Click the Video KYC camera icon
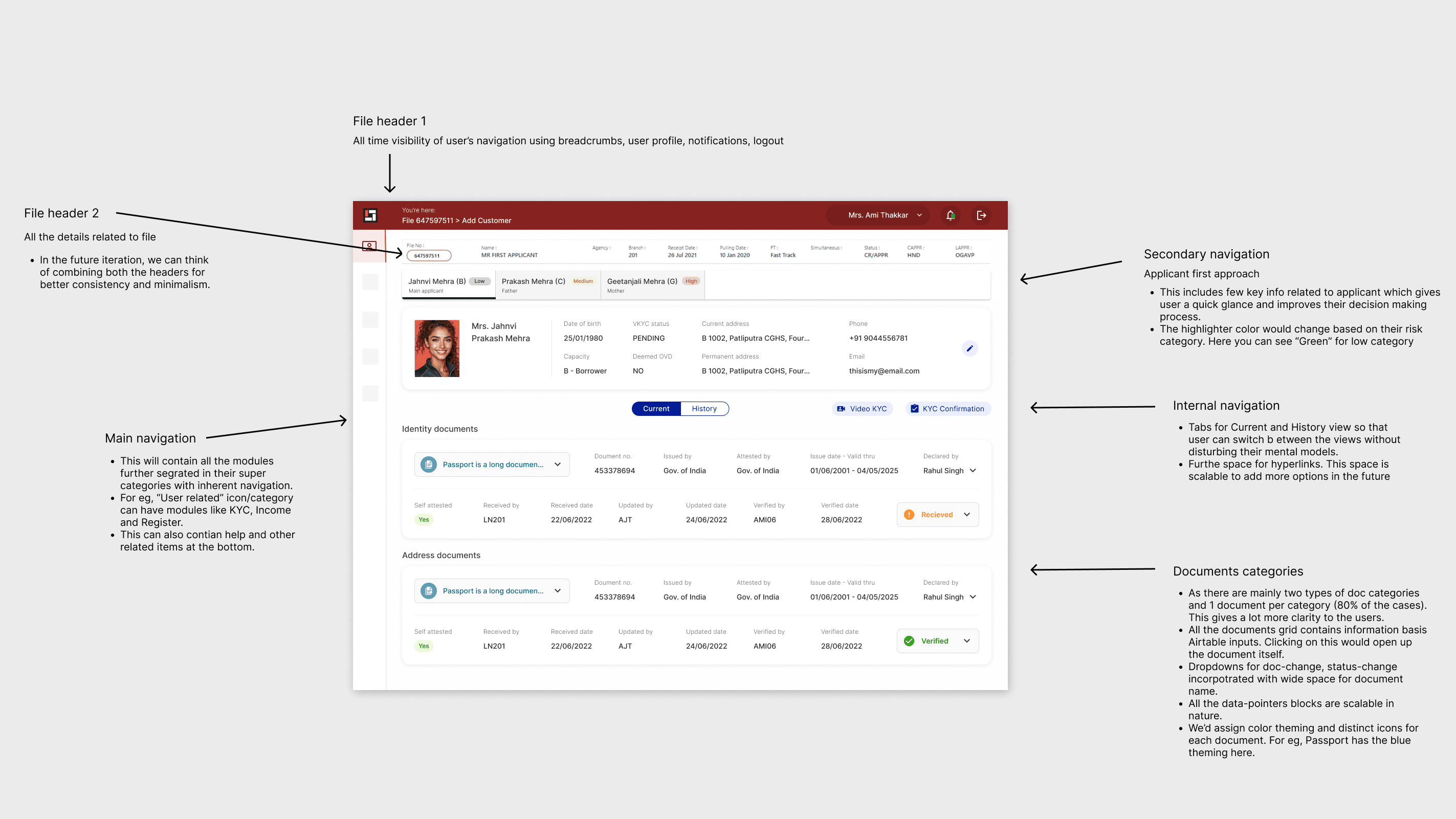 [841, 408]
